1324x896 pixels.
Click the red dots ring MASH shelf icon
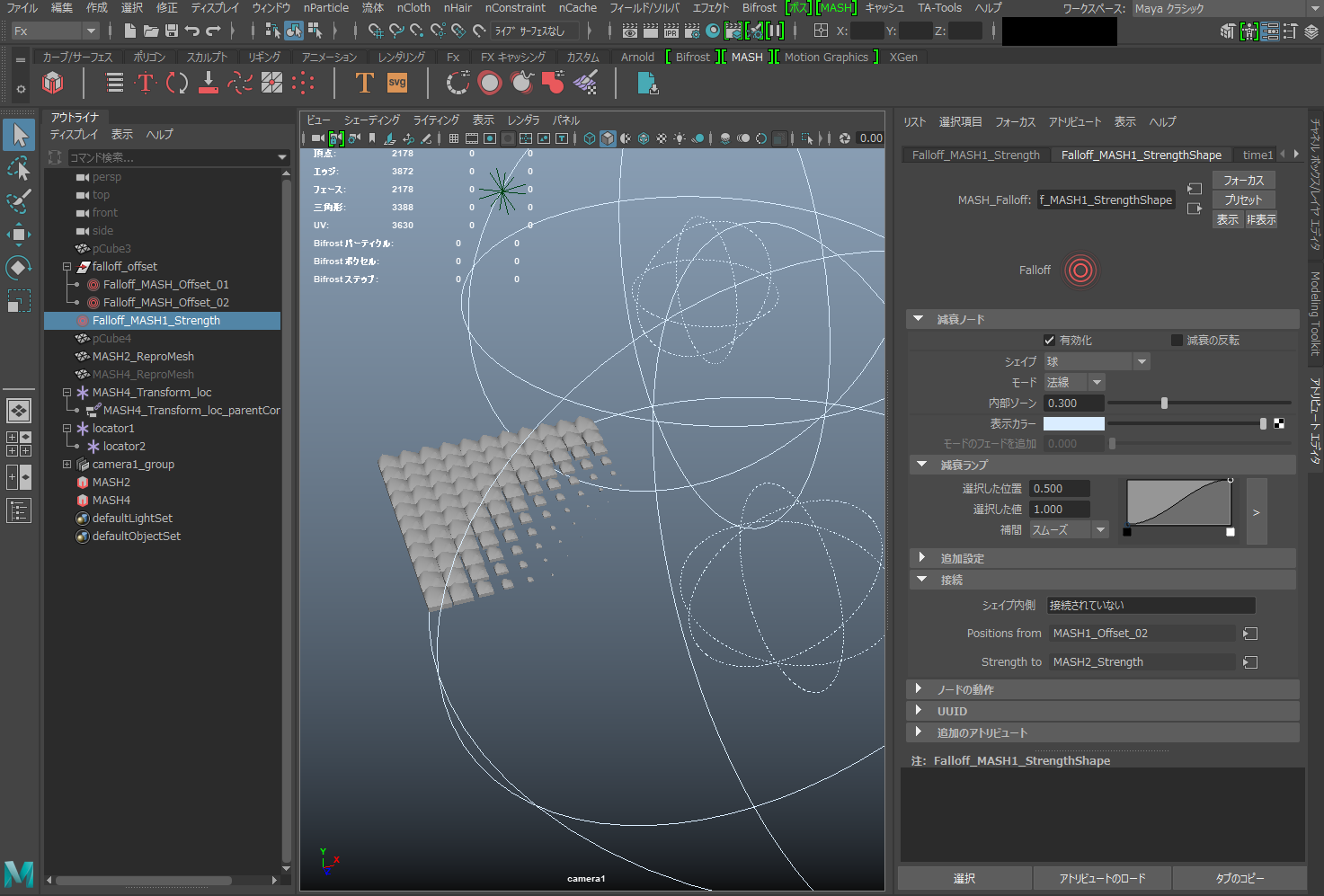(304, 84)
